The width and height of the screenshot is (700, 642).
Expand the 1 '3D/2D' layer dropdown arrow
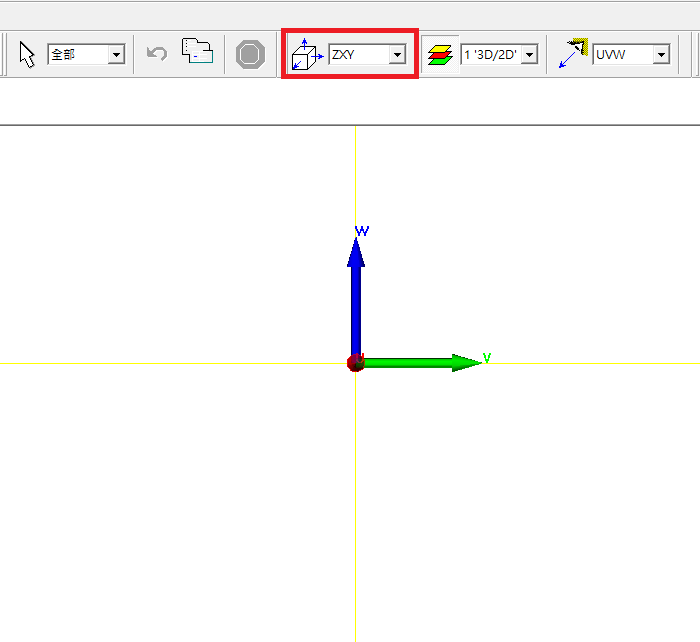point(529,55)
